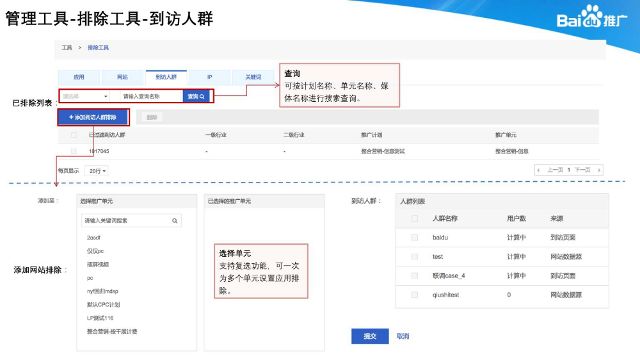Click the 推广计划 column header
The height and width of the screenshot is (360, 640).
point(371,135)
